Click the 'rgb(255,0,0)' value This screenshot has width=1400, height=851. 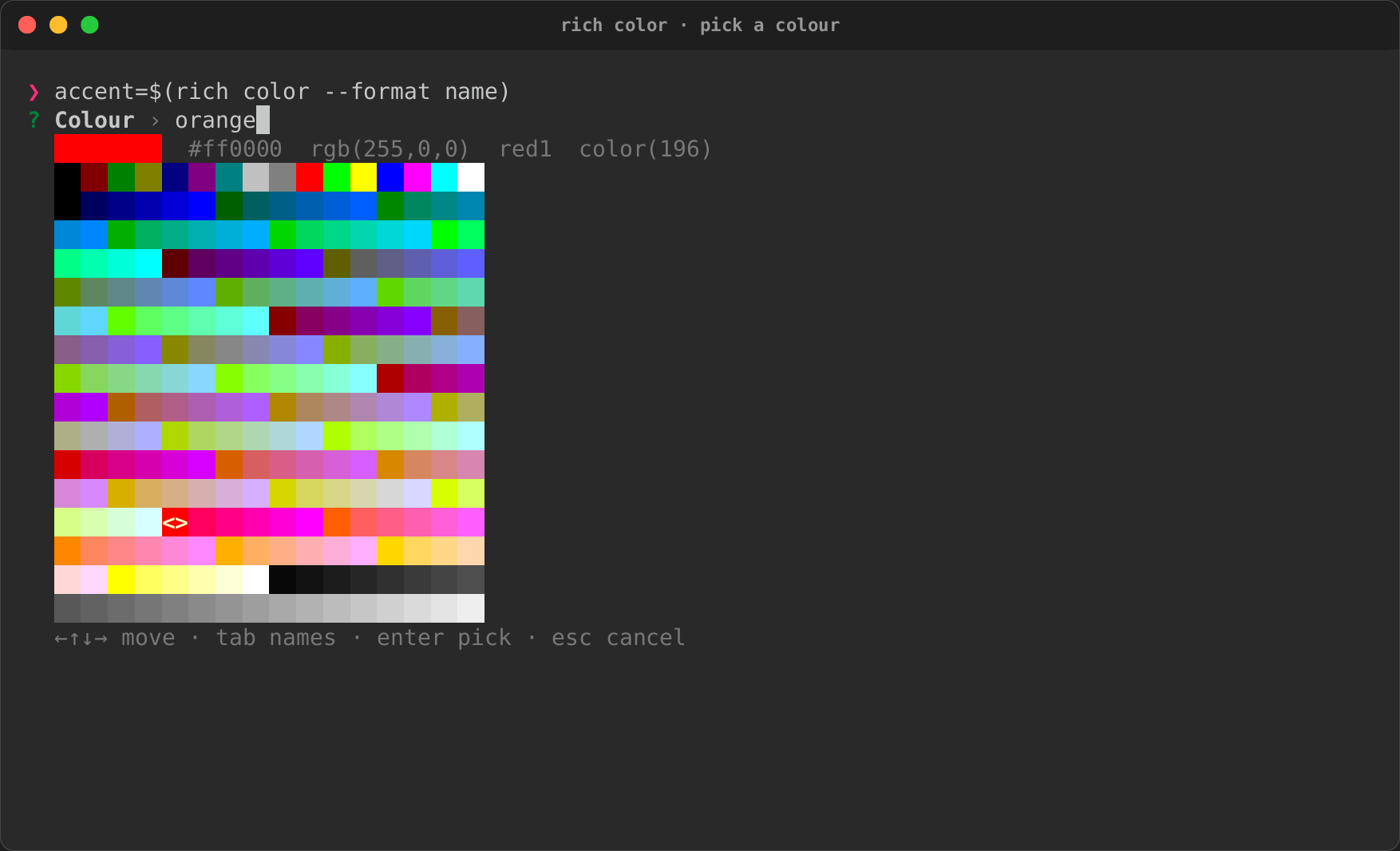(390, 149)
